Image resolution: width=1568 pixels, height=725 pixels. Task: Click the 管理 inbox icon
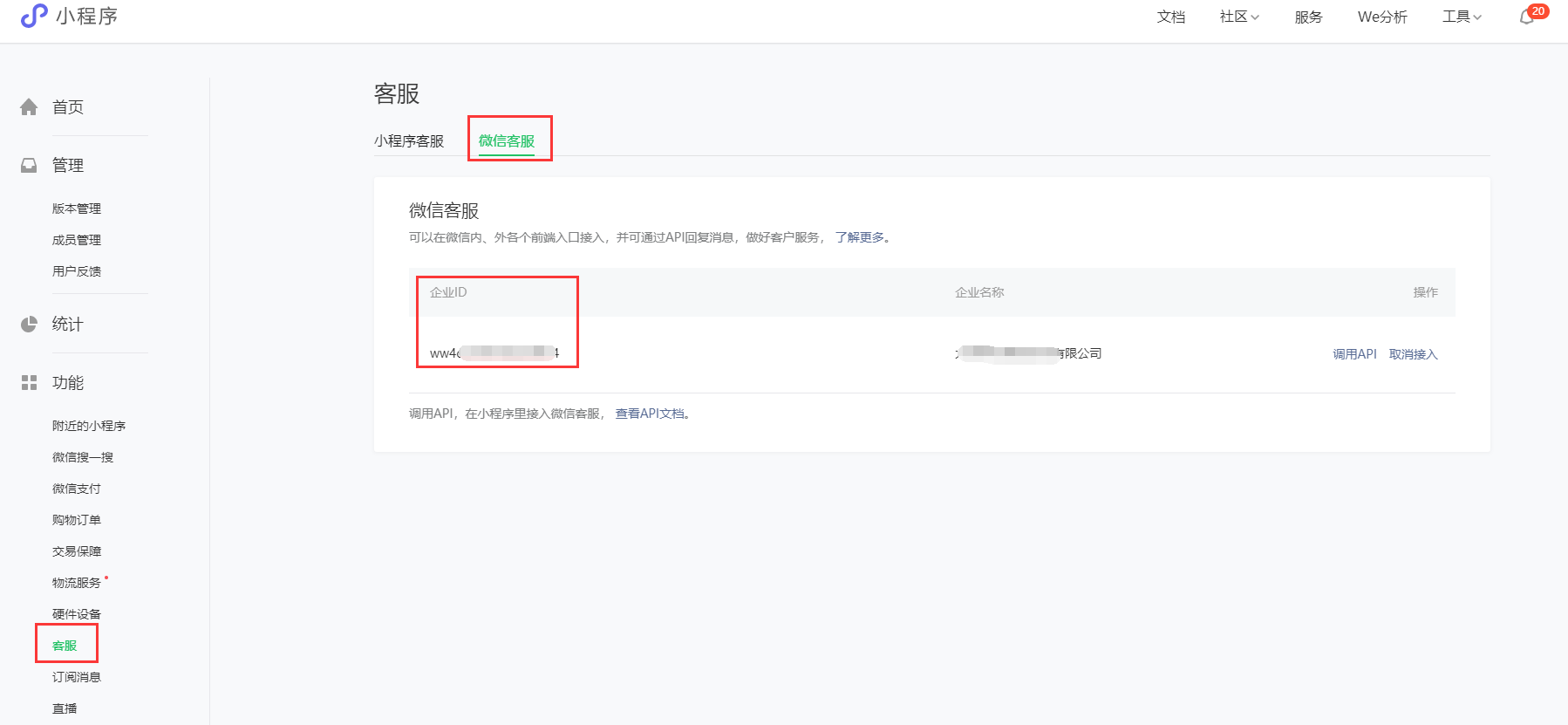pyautogui.click(x=29, y=165)
